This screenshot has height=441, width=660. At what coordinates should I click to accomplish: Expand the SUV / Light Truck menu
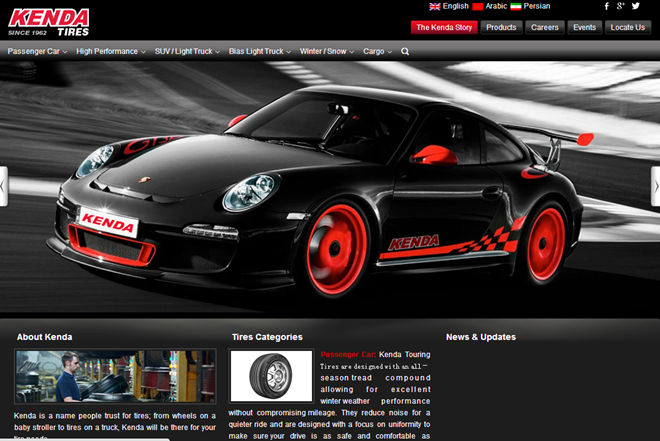point(187,51)
